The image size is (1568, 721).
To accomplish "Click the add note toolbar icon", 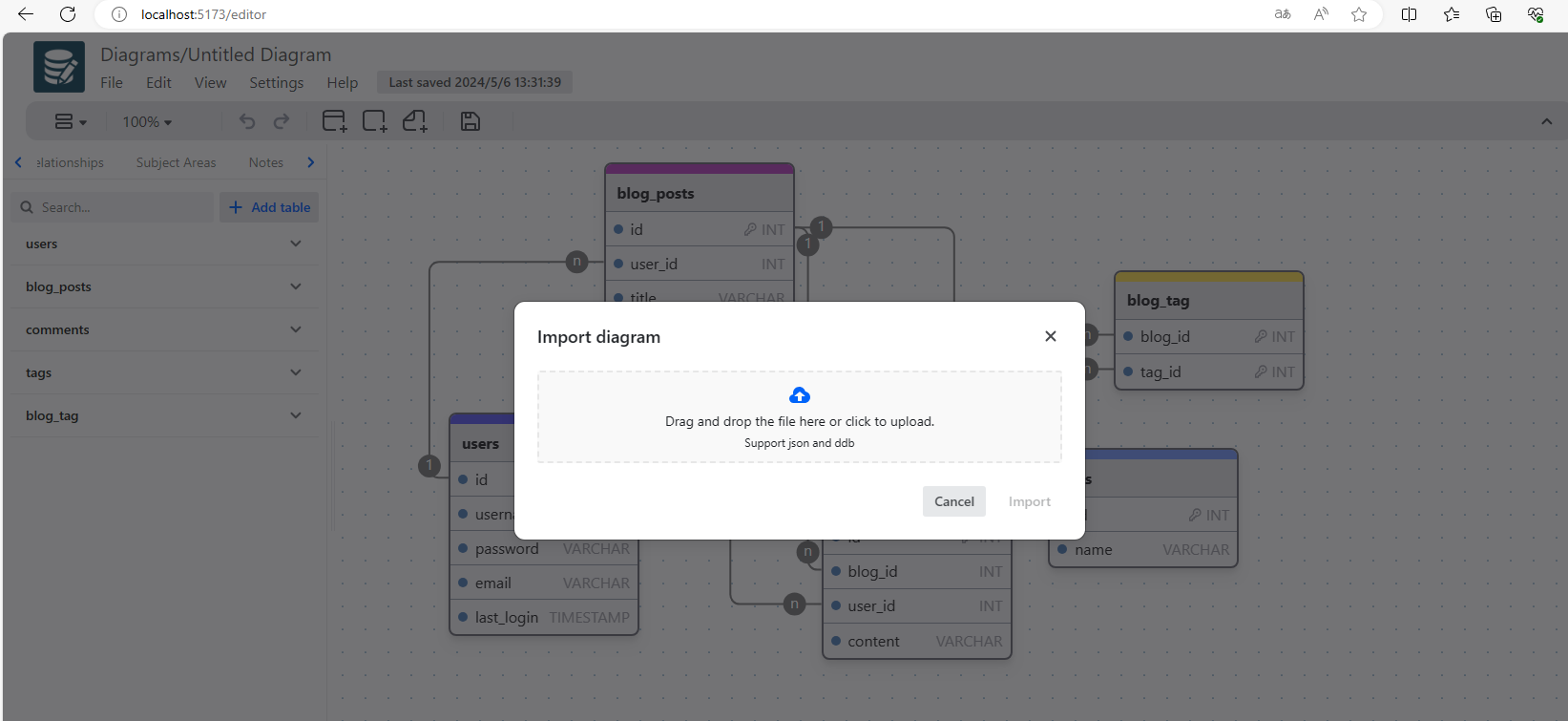I will tap(415, 121).
